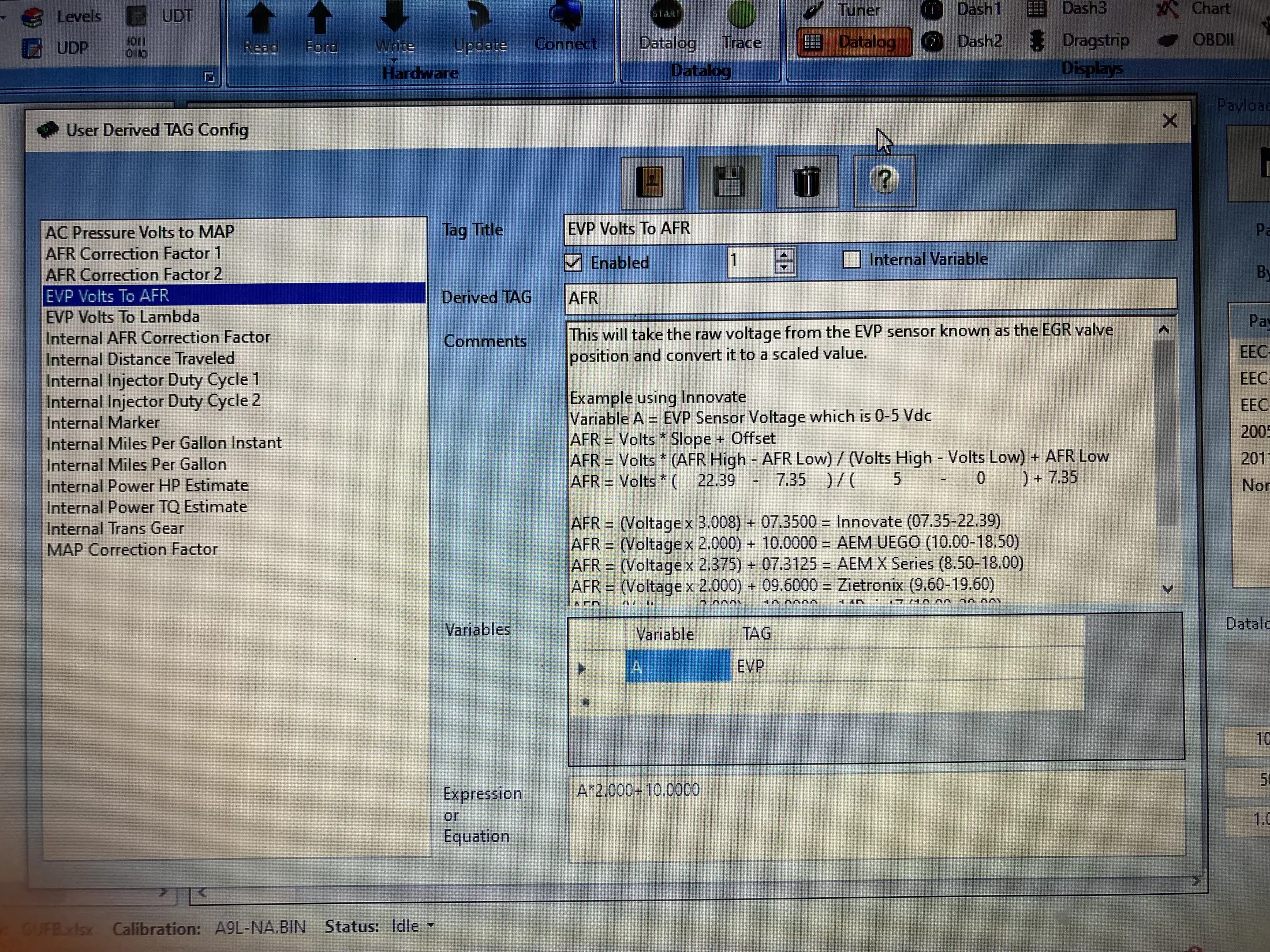Select AFR Correction Factor 2 entry
The height and width of the screenshot is (952, 1270).
(x=134, y=274)
